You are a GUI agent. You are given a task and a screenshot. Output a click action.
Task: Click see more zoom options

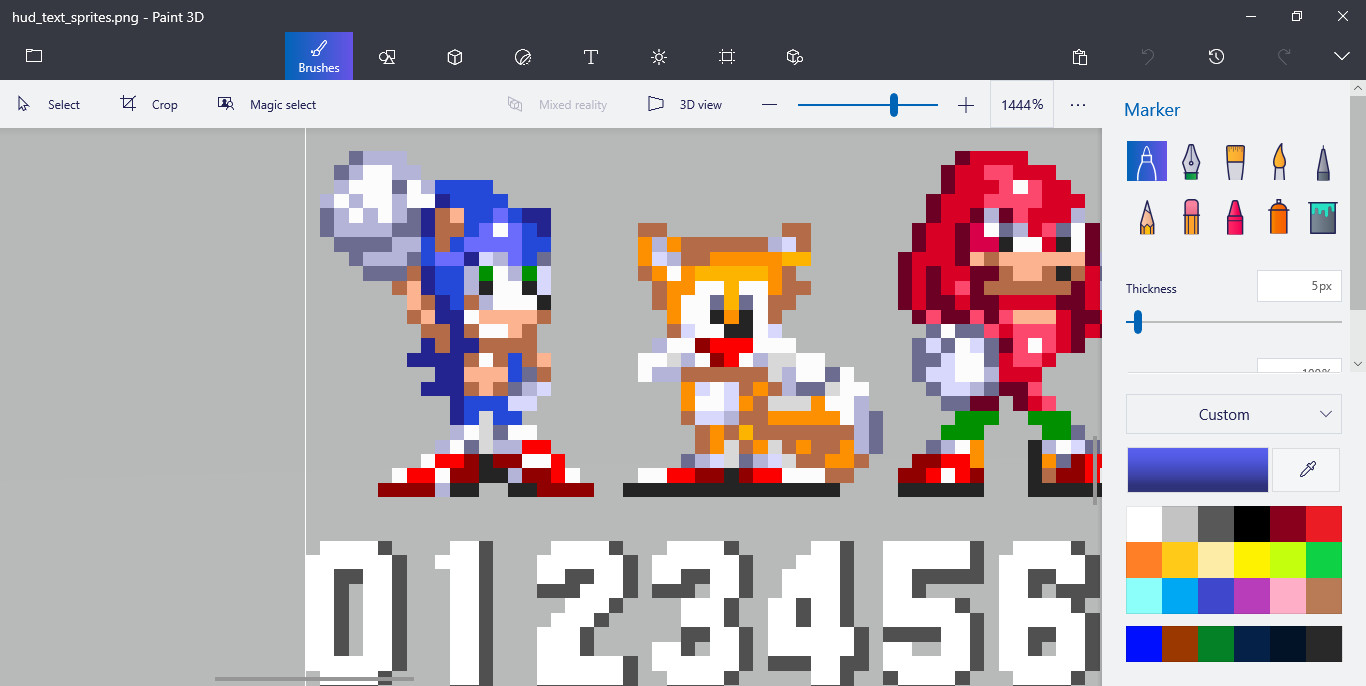(1077, 104)
